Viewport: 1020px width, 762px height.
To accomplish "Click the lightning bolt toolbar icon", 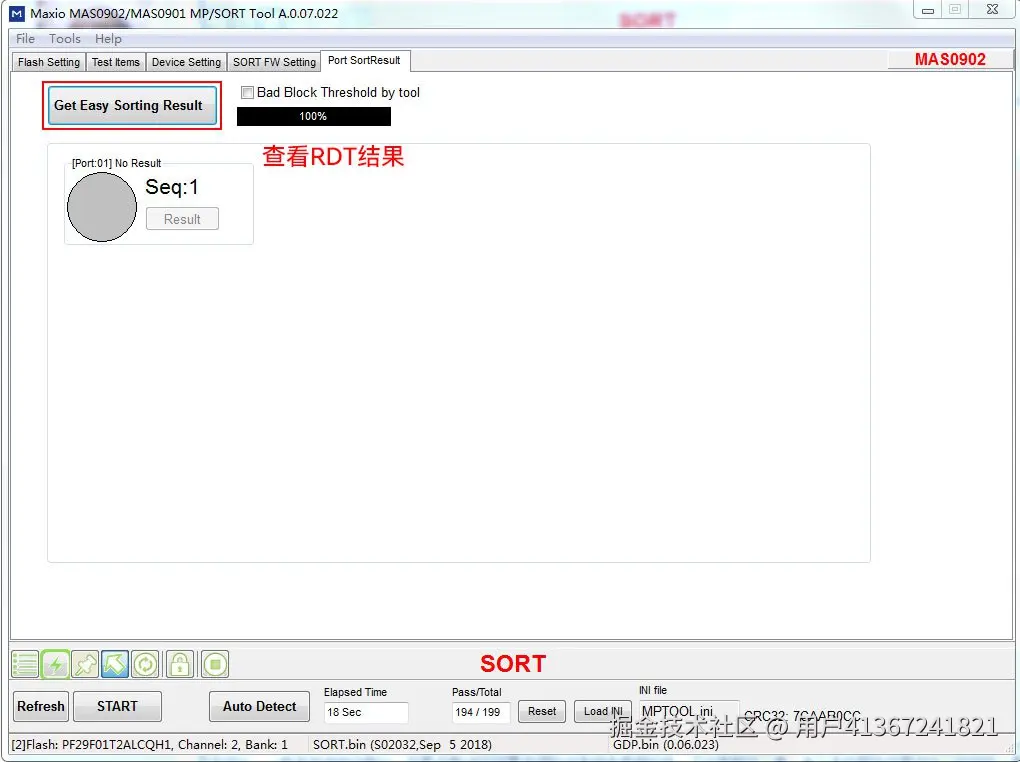I will tap(55, 664).
